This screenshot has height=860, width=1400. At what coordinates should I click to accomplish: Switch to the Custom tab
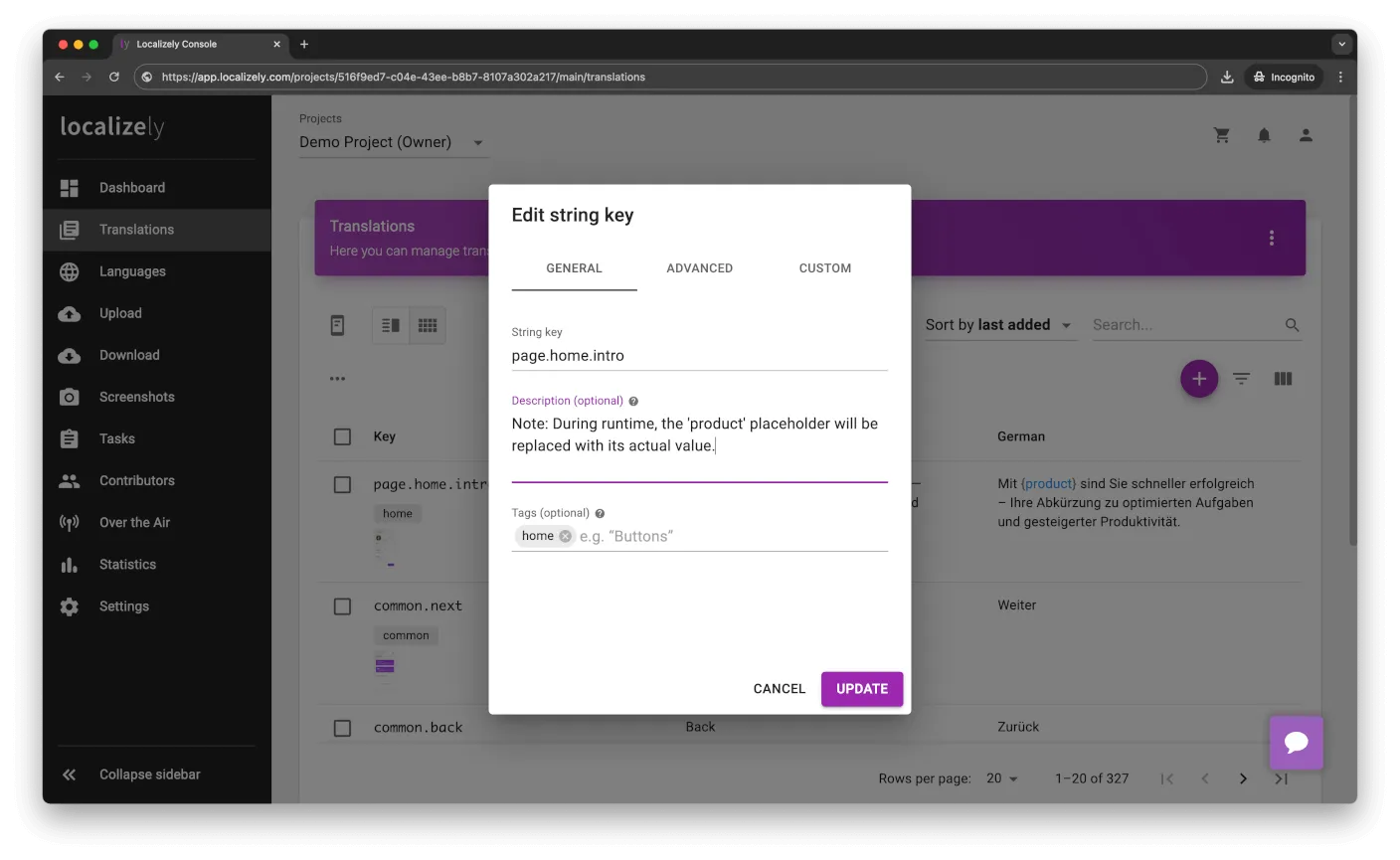click(x=825, y=268)
